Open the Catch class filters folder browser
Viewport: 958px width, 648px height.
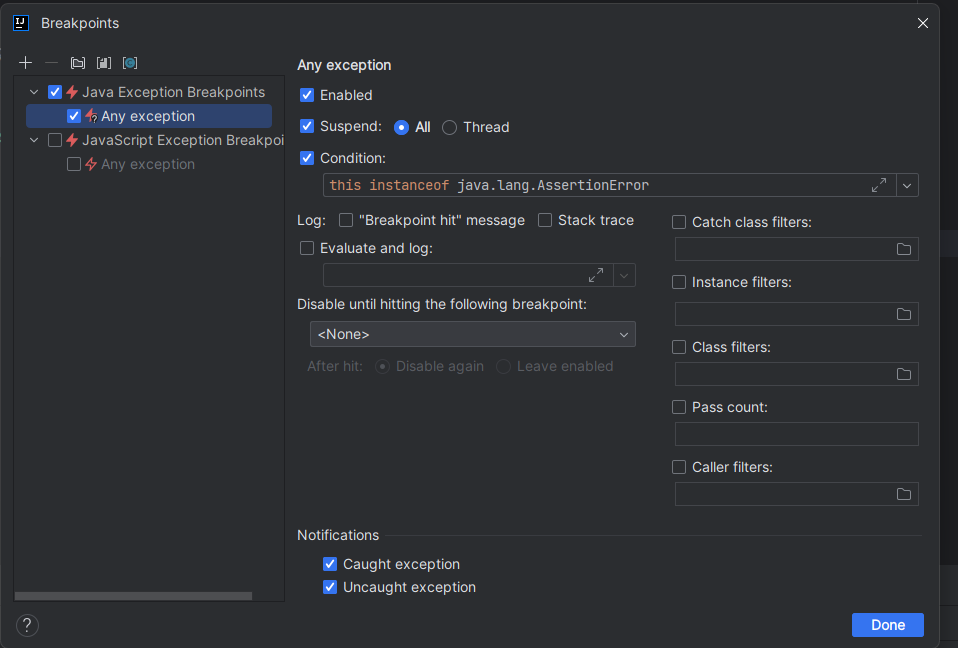(x=904, y=249)
